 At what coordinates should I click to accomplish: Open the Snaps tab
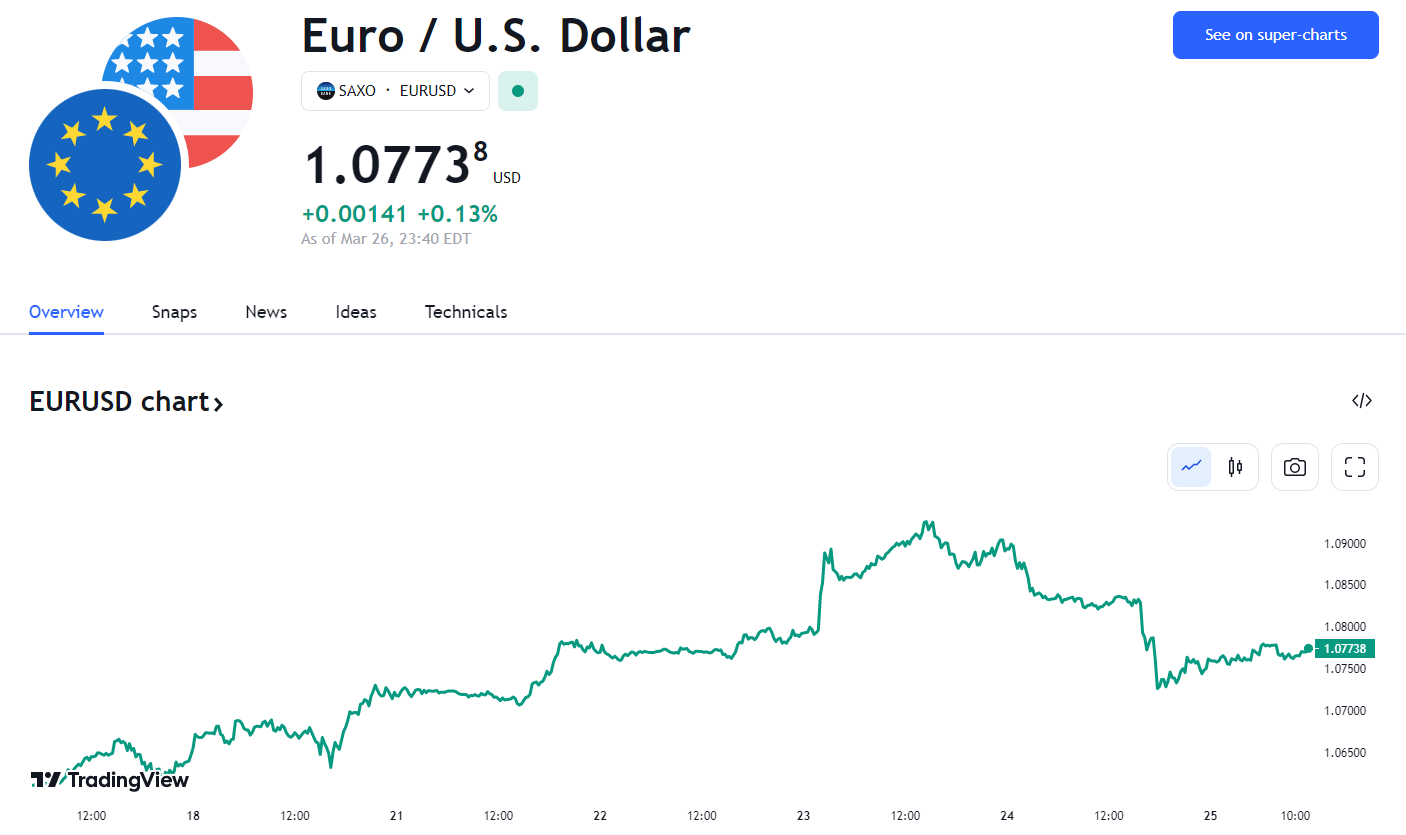[174, 312]
